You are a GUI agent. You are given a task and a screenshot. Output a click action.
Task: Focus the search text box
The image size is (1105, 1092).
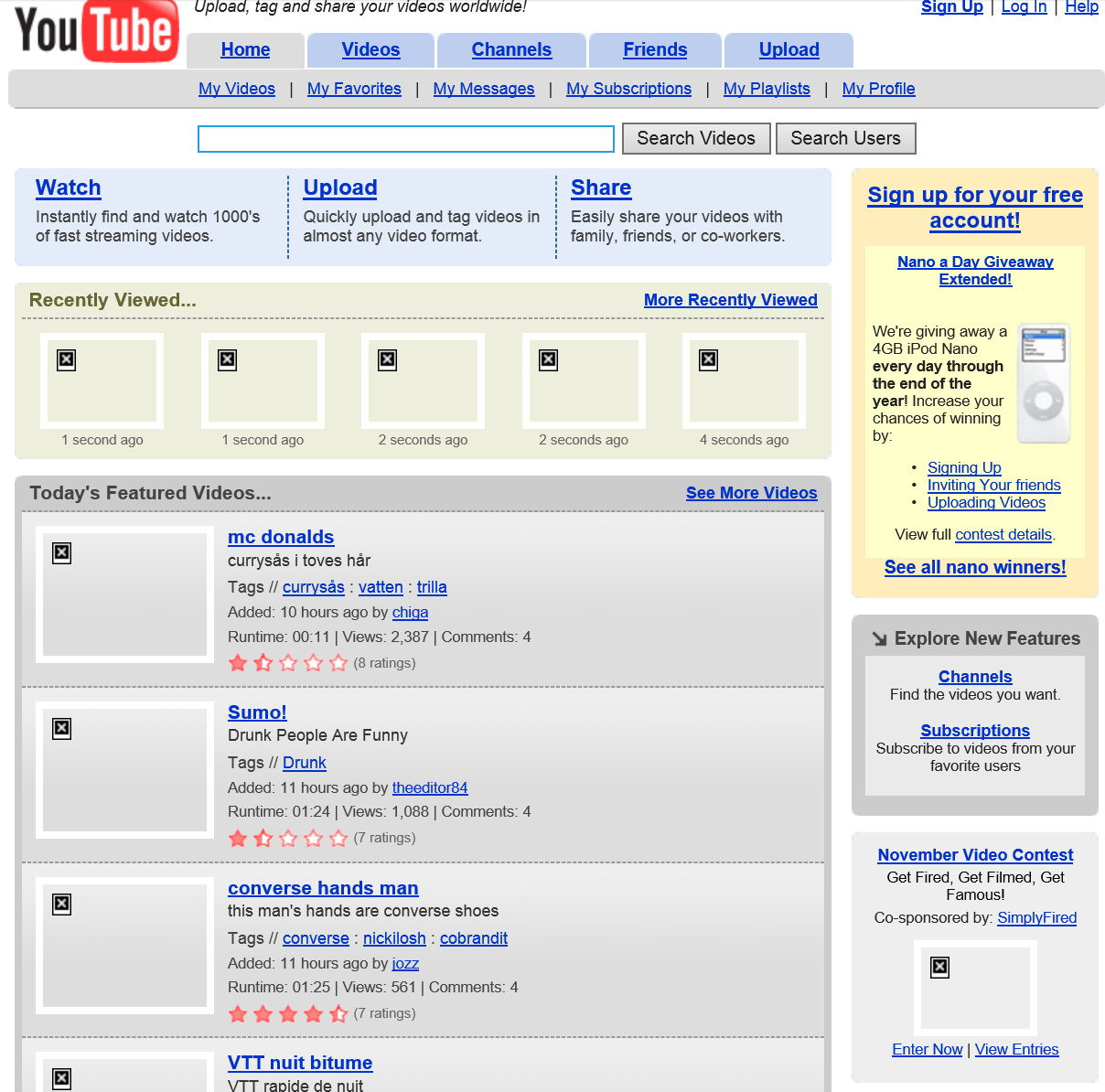click(x=406, y=139)
